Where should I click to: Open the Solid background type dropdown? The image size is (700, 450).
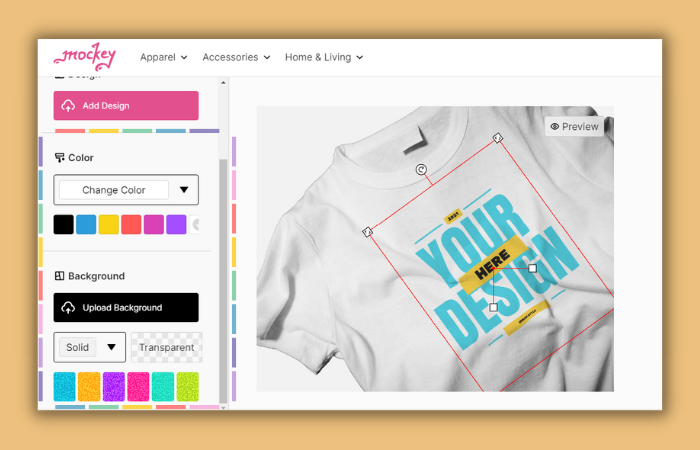tap(89, 347)
